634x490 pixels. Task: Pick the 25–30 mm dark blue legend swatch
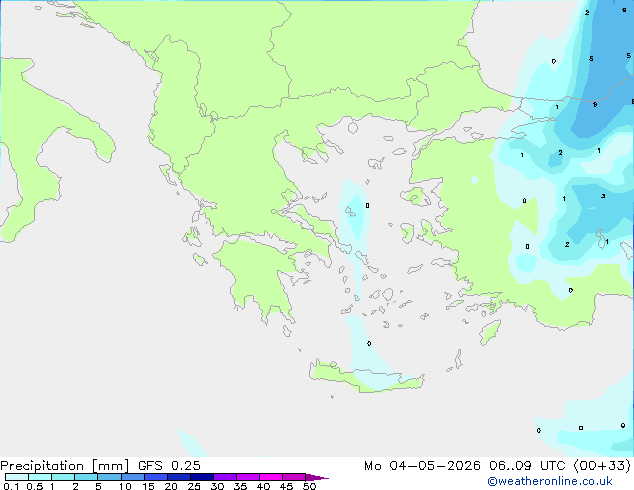pyautogui.click(x=202, y=477)
